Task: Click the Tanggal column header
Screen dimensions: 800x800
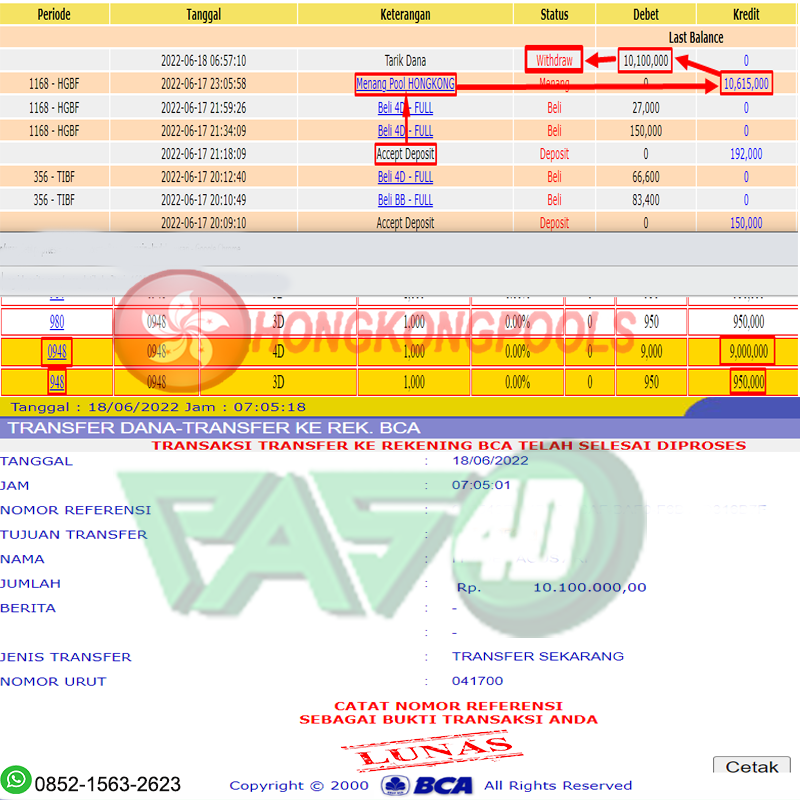Action: tap(204, 14)
